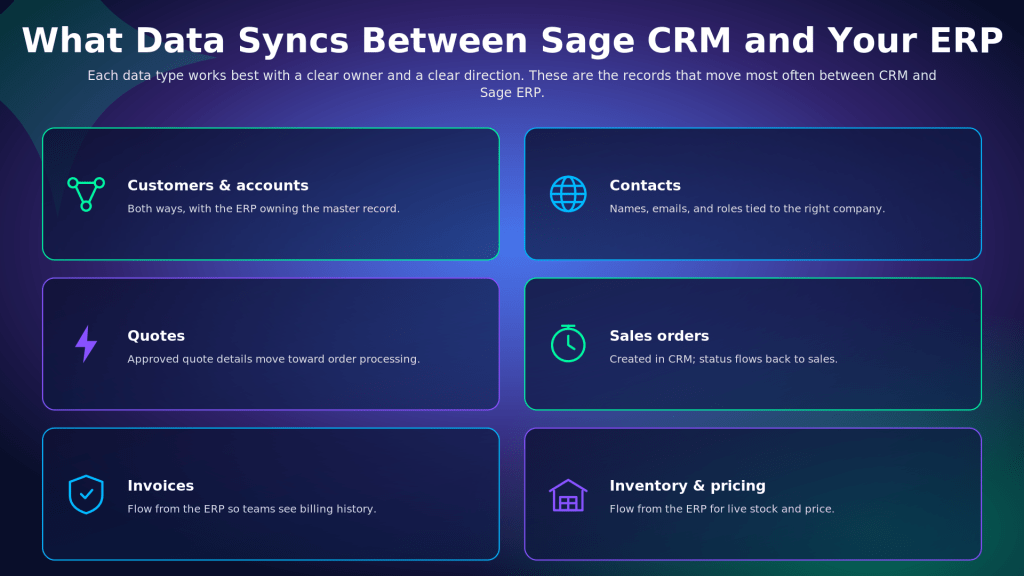Click 'Approved quote details move toward order processing.'

(x=274, y=359)
